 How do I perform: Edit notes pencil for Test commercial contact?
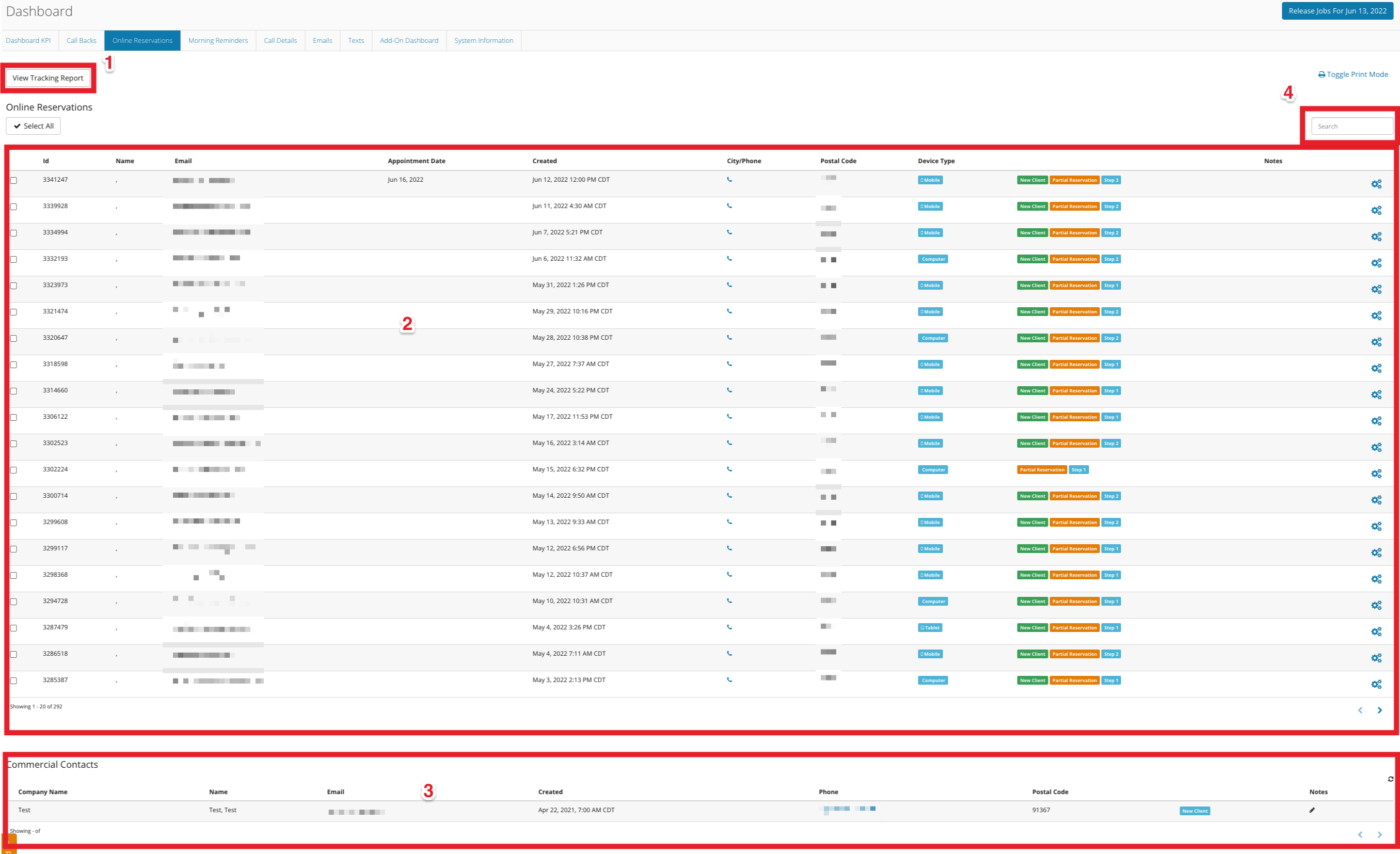coord(1312,810)
